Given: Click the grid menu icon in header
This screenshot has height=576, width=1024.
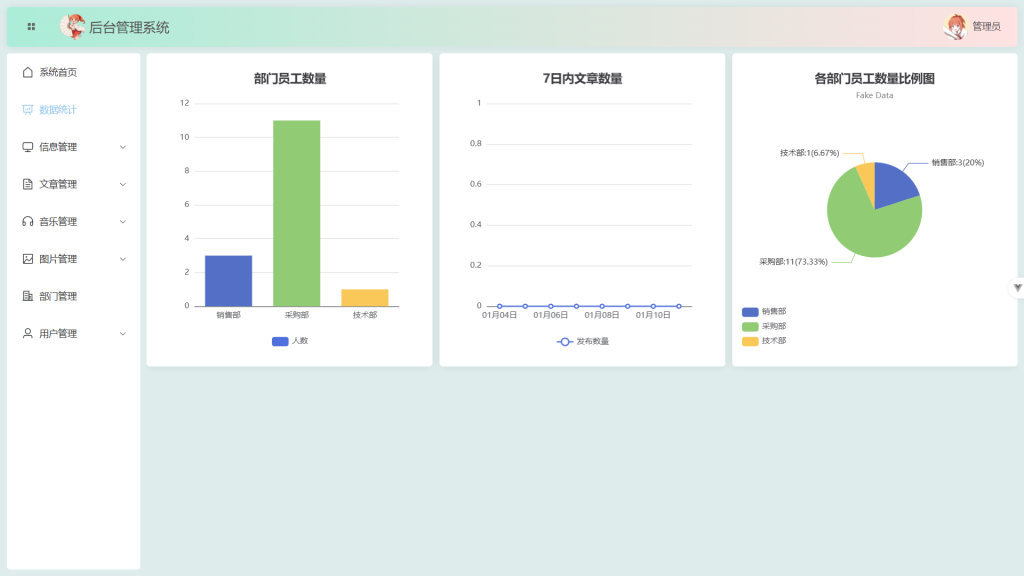Looking at the screenshot, I should click(31, 27).
